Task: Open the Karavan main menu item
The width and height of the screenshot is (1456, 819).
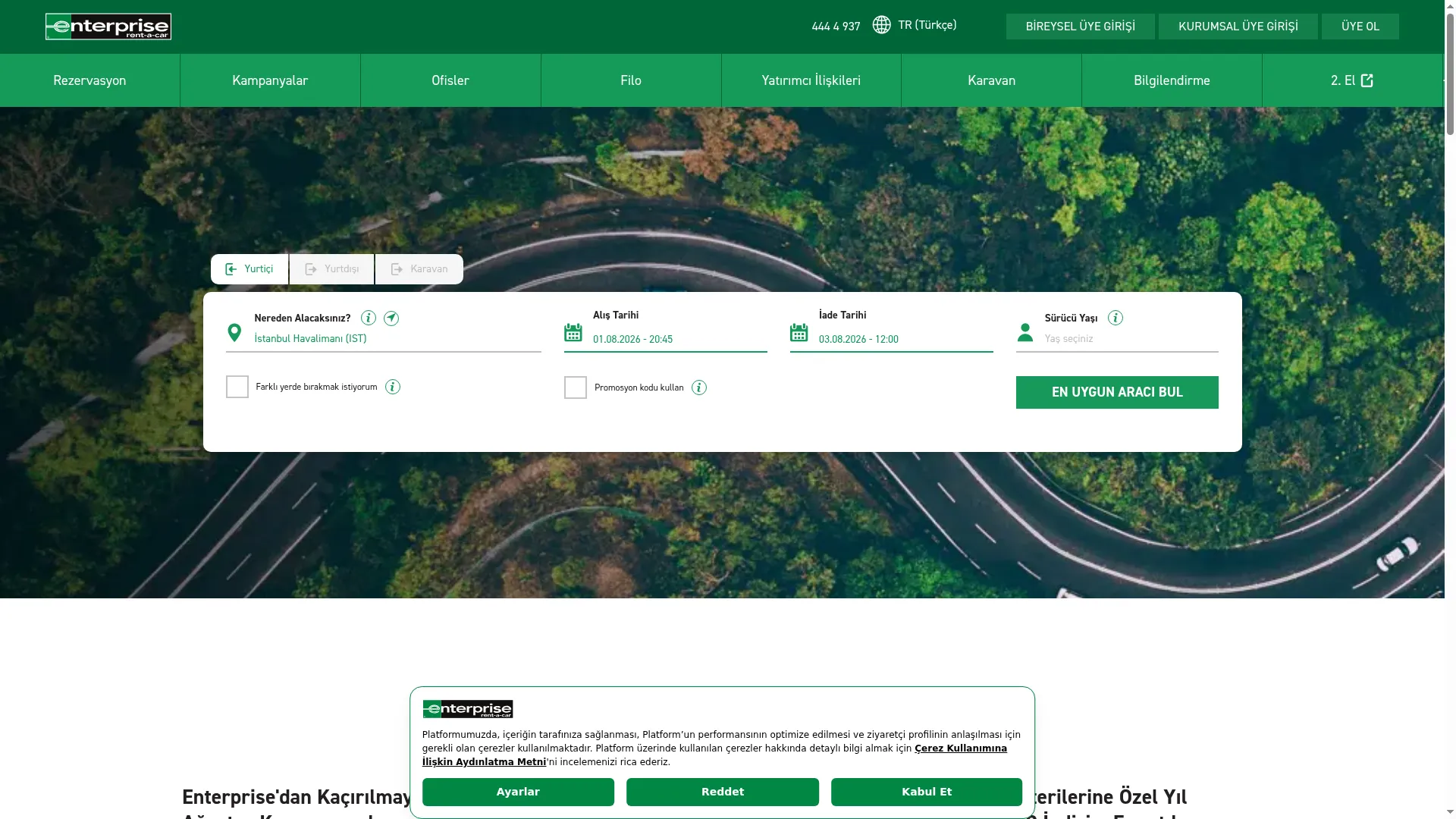Action: pos(991,80)
